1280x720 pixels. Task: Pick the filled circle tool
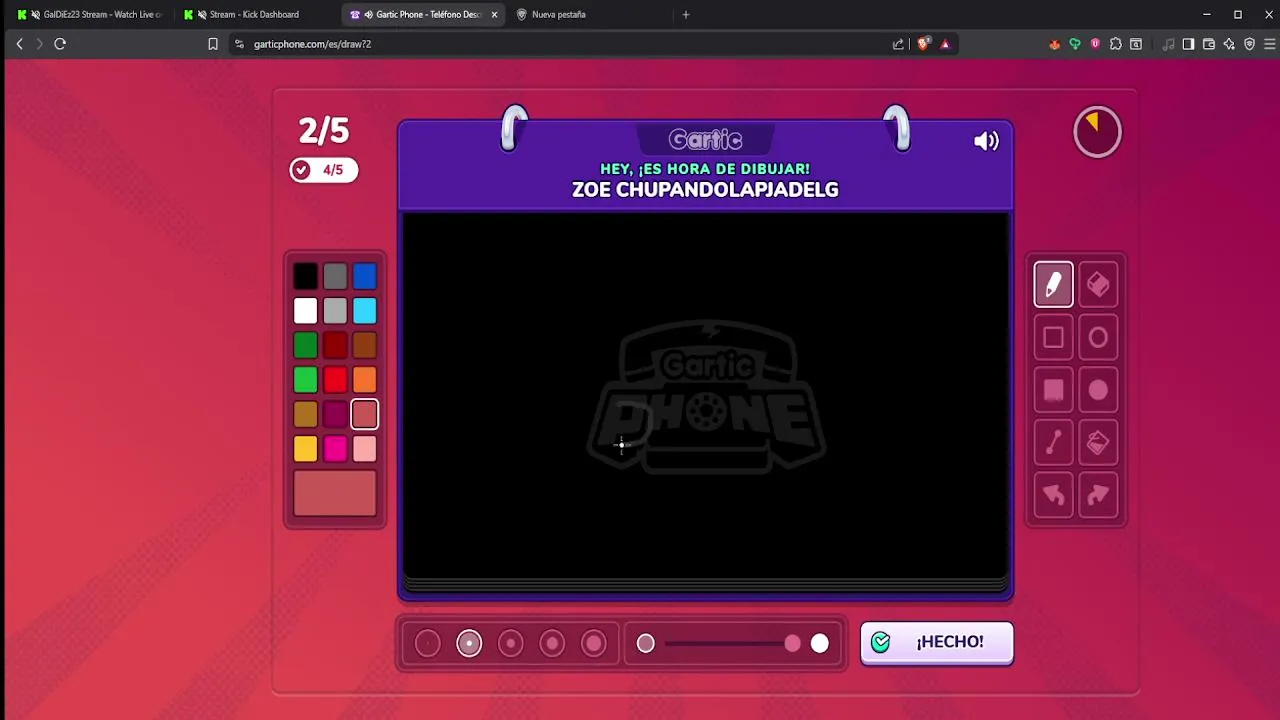tap(1098, 390)
